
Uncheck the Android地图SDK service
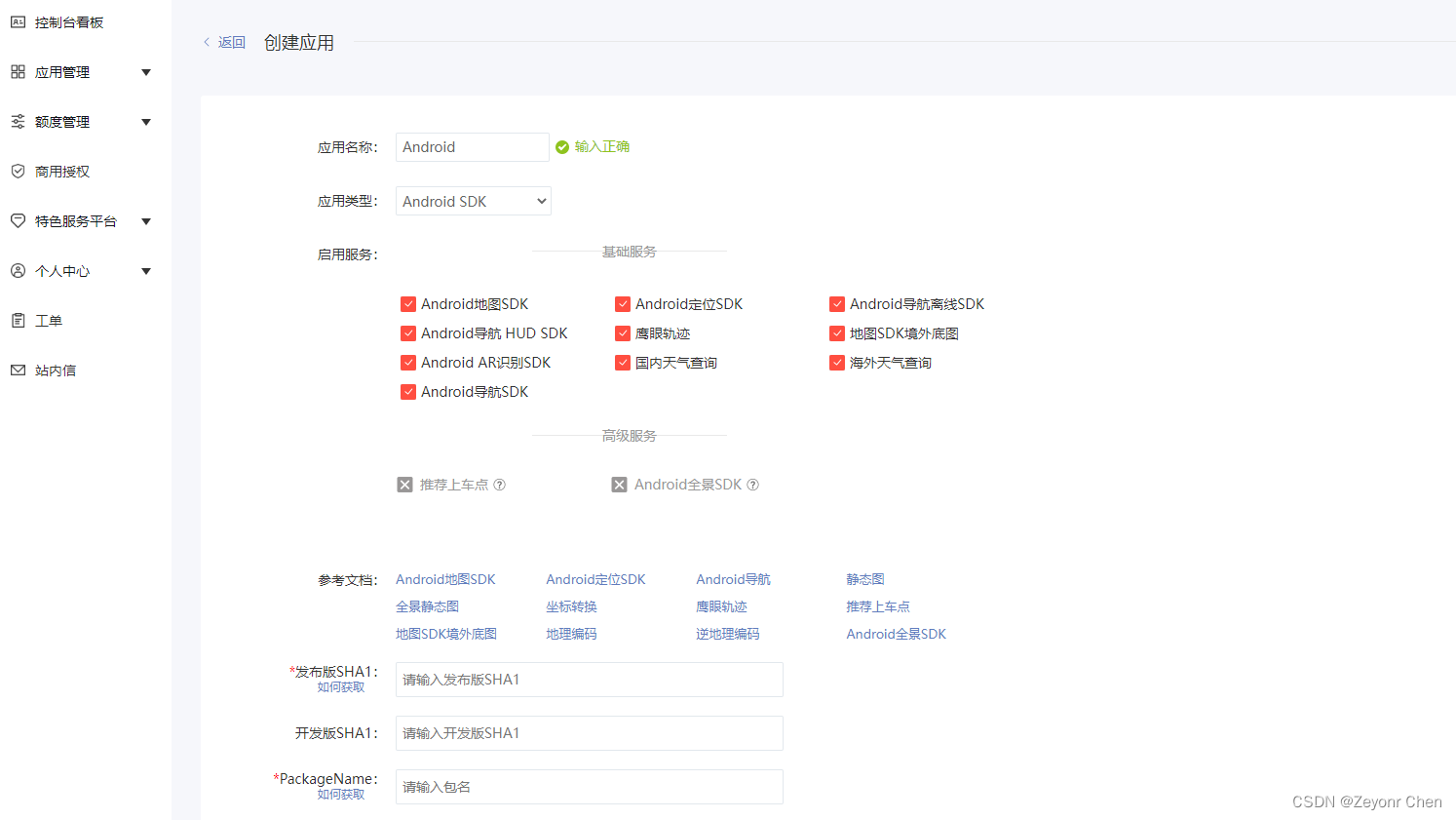408,303
